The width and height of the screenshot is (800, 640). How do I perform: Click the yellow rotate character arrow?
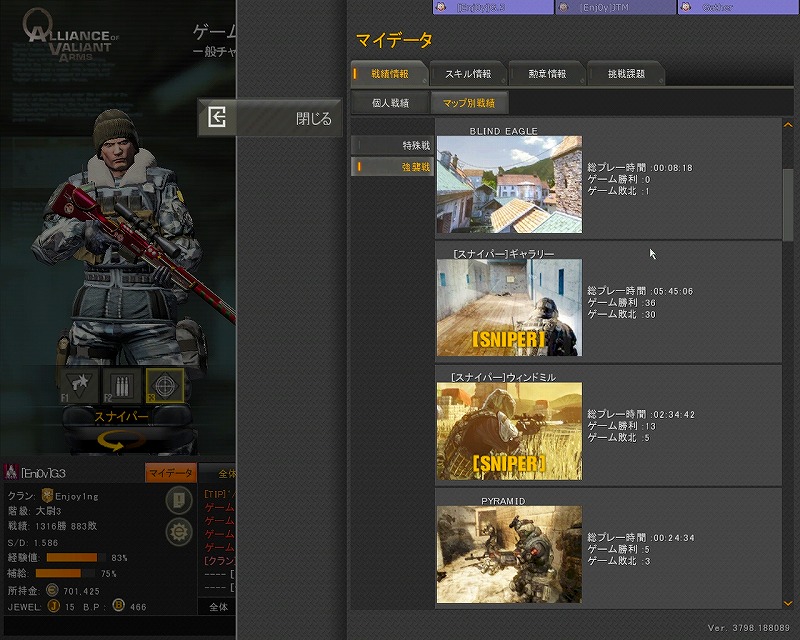pyautogui.click(x=121, y=440)
